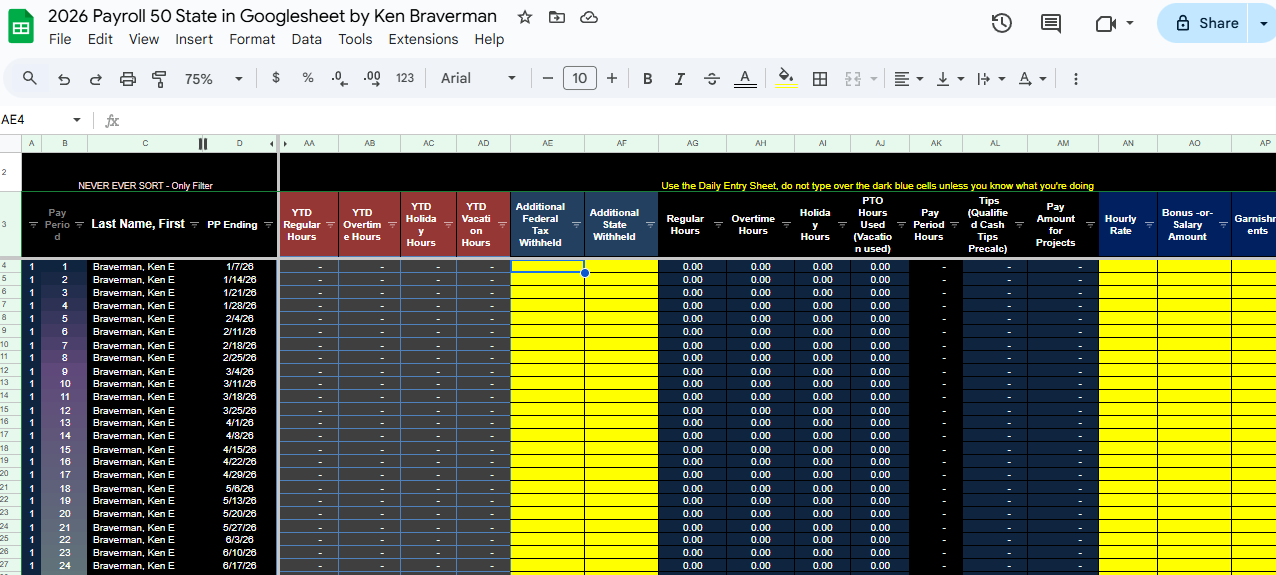Click the Name box showing AE4

pyautogui.click(x=35, y=120)
